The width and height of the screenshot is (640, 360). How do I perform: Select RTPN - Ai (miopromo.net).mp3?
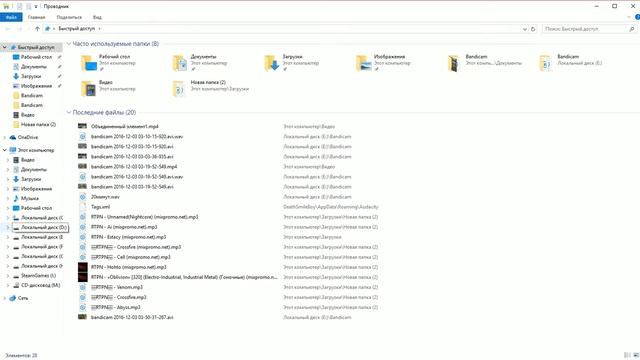click(x=124, y=227)
